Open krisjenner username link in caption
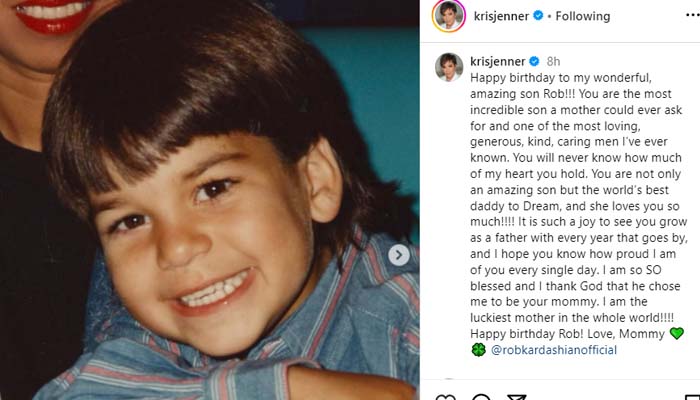The height and width of the screenshot is (400, 700). click(495, 60)
